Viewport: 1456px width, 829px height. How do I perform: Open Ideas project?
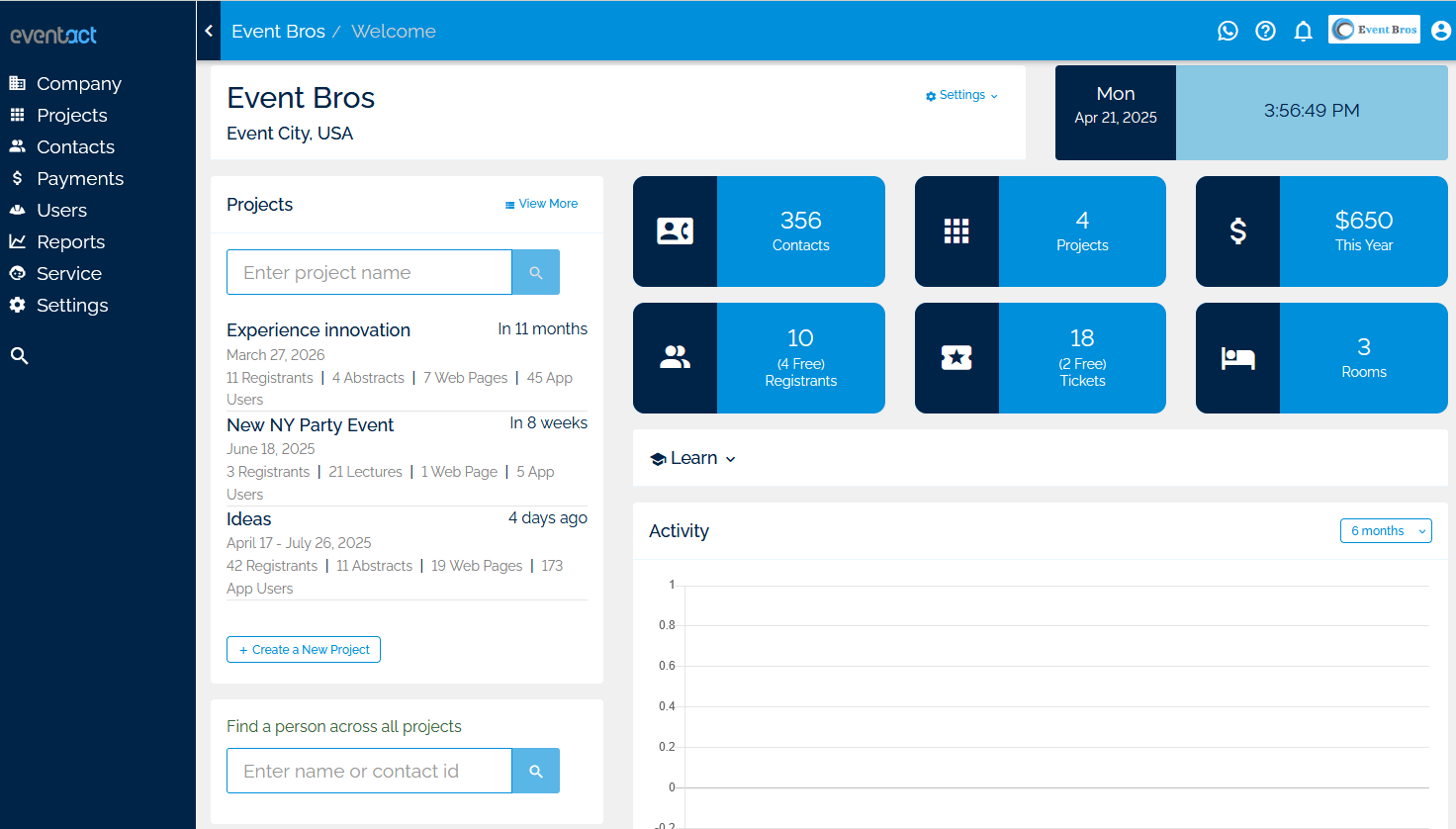(x=248, y=519)
